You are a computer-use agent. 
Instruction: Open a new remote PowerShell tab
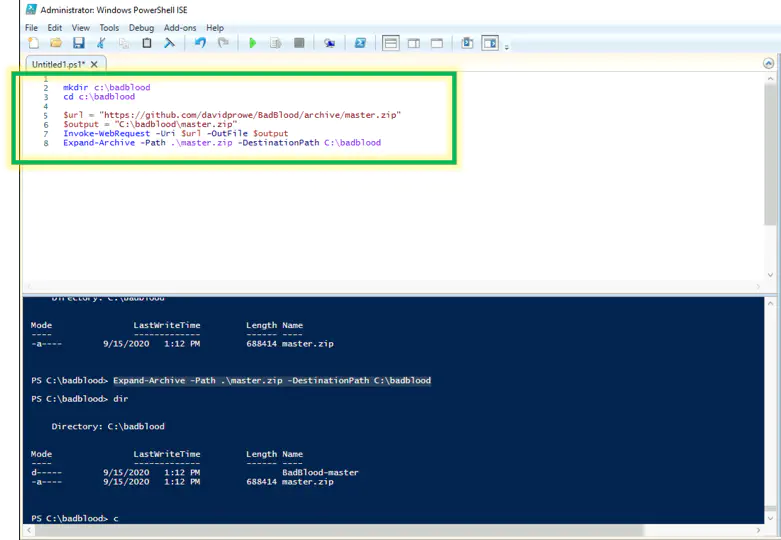[x=329, y=43]
